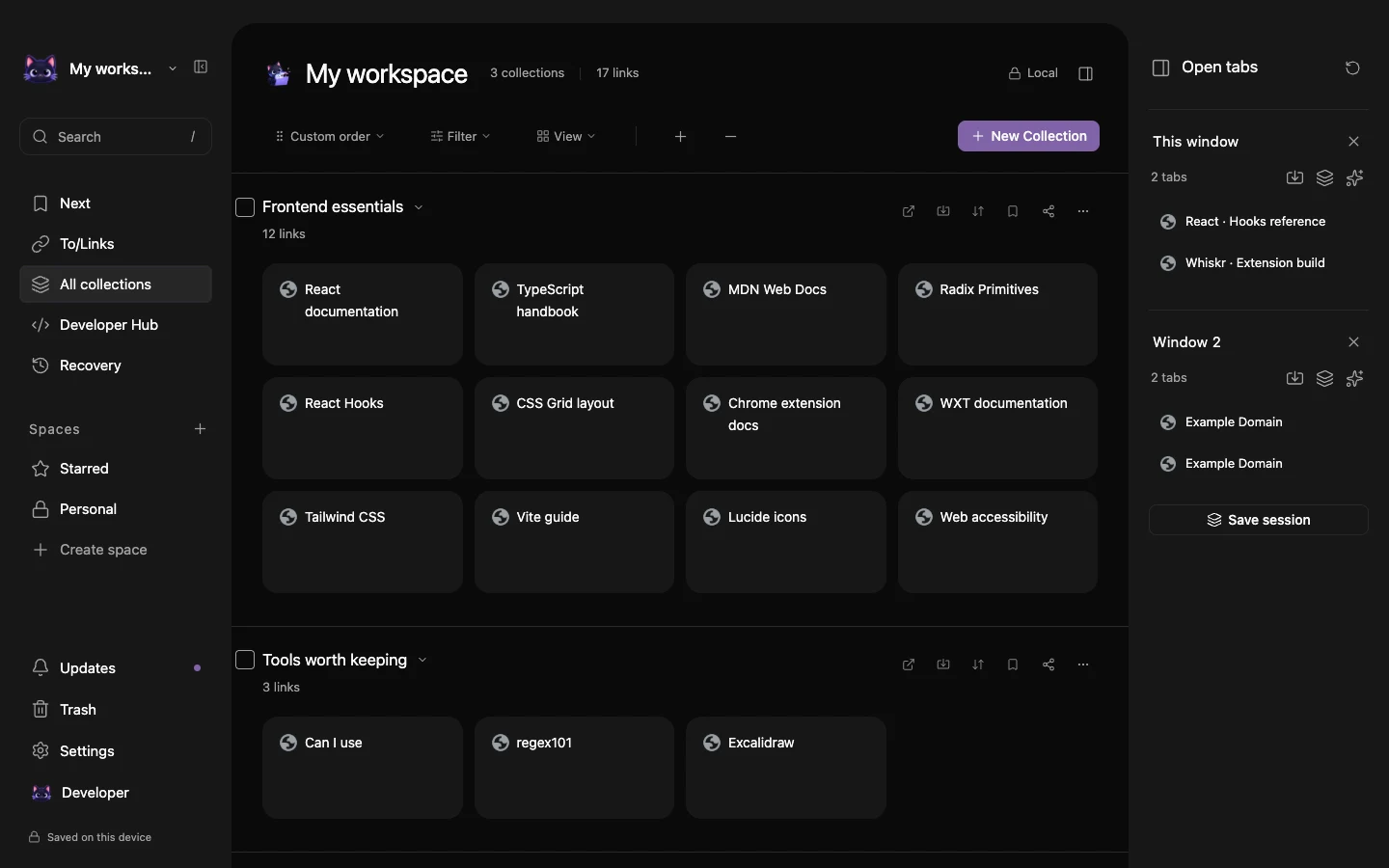Image resolution: width=1389 pixels, height=868 pixels.
Task: Check the Frontend essentials checkbox
Action: click(245, 207)
